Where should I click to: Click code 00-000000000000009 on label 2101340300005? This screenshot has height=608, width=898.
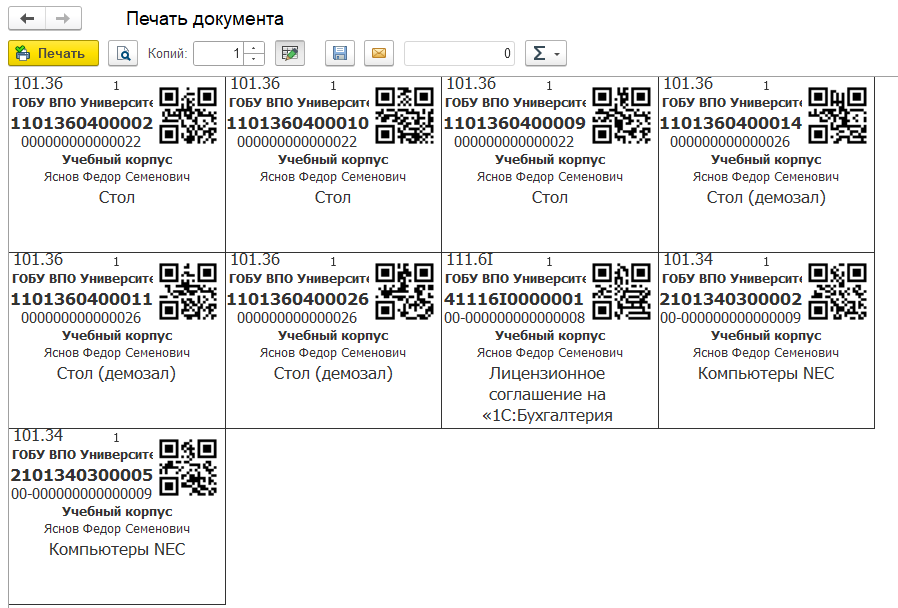point(81,493)
